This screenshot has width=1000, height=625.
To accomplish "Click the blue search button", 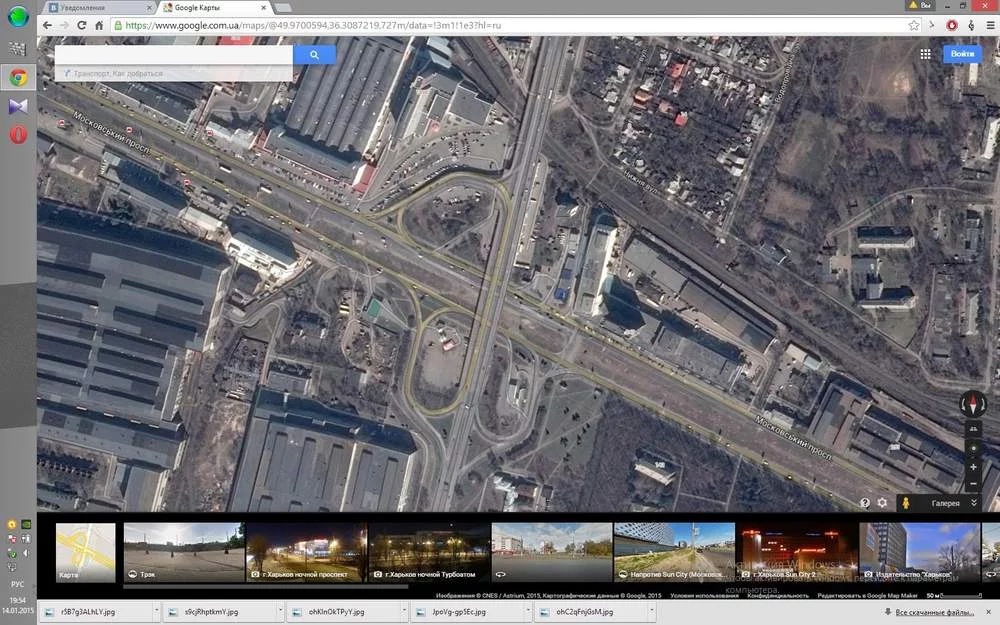I will click(x=314, y=55).
